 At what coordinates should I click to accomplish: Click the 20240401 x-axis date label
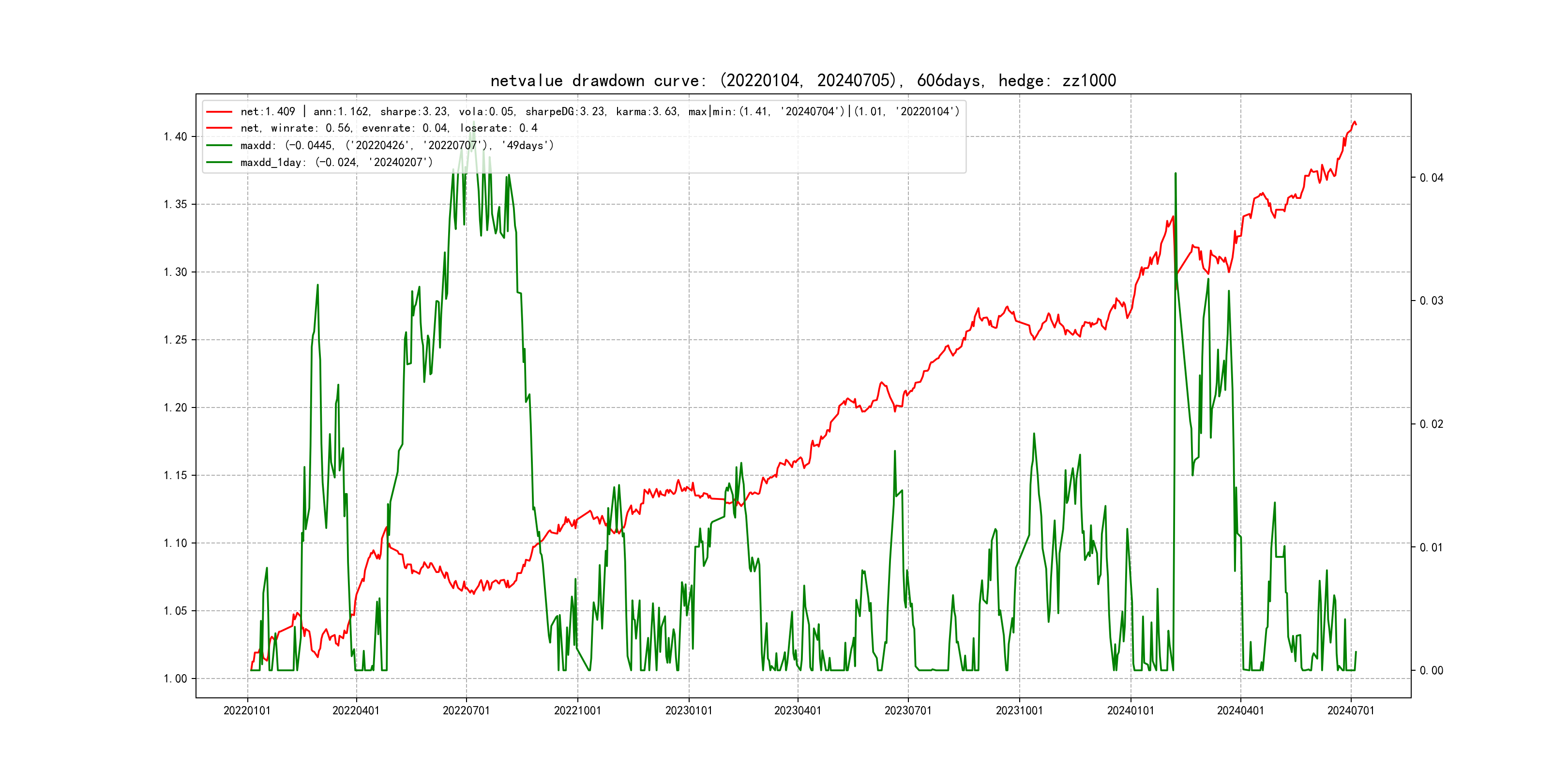[x=1240, y=710]
